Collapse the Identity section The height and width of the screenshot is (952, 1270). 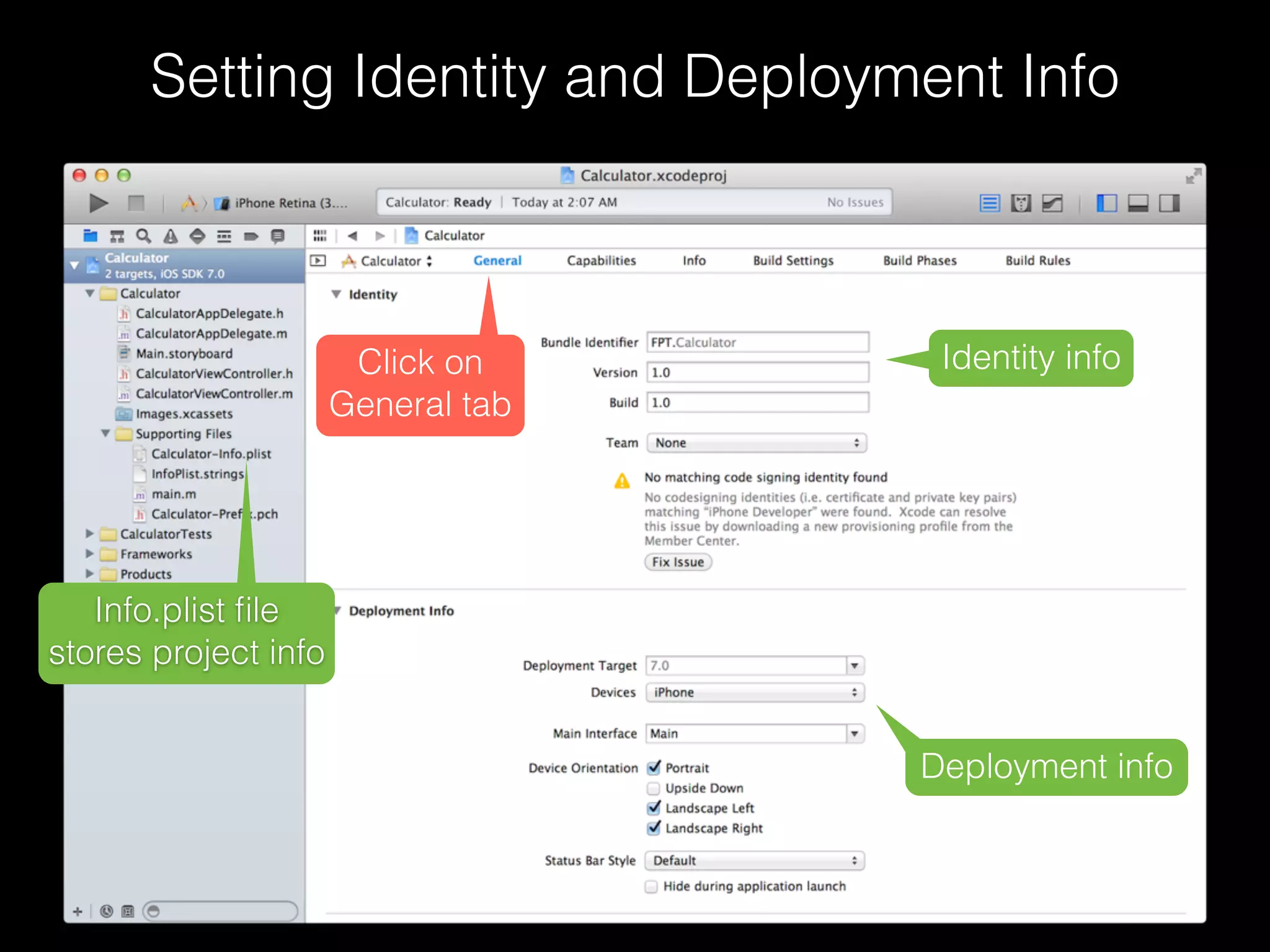coord(336,294)
